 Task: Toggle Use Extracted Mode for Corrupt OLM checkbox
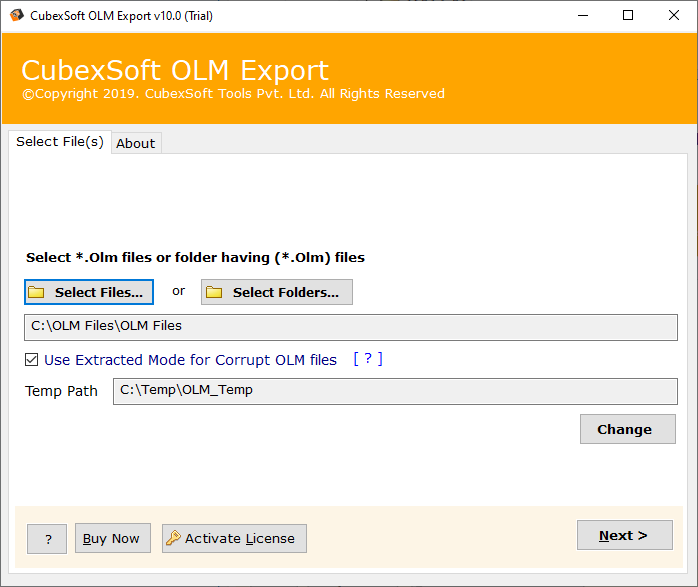[32, 360]
